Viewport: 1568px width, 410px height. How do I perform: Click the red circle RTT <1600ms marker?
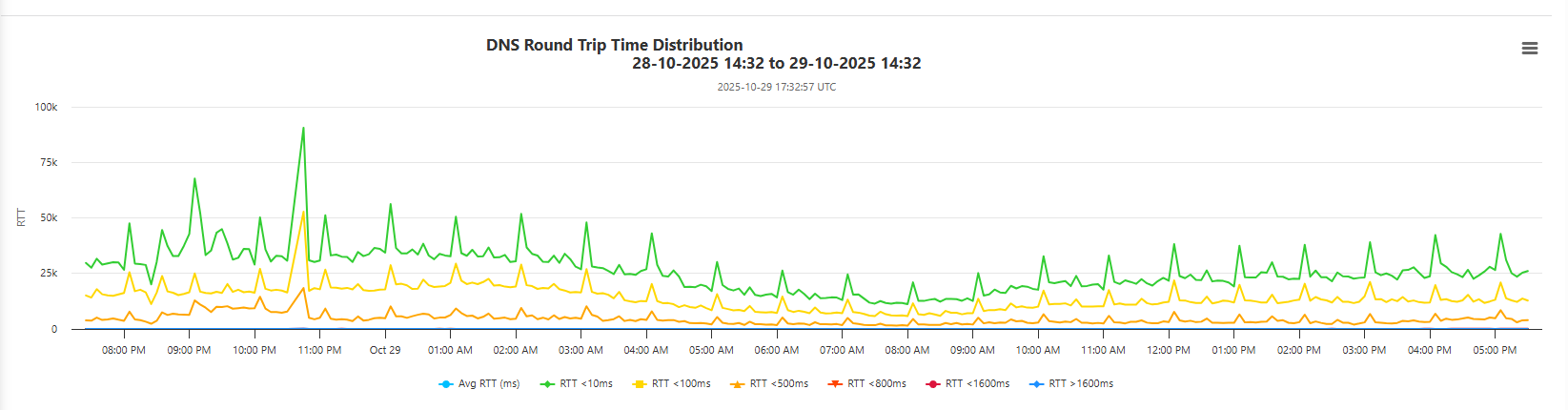click(x=933, y=384)
